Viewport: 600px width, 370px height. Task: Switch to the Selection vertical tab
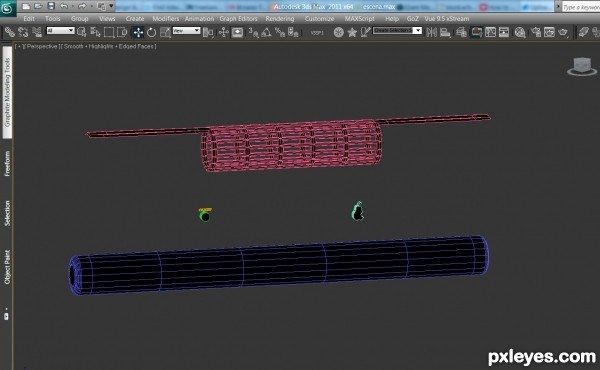(7, 213)
